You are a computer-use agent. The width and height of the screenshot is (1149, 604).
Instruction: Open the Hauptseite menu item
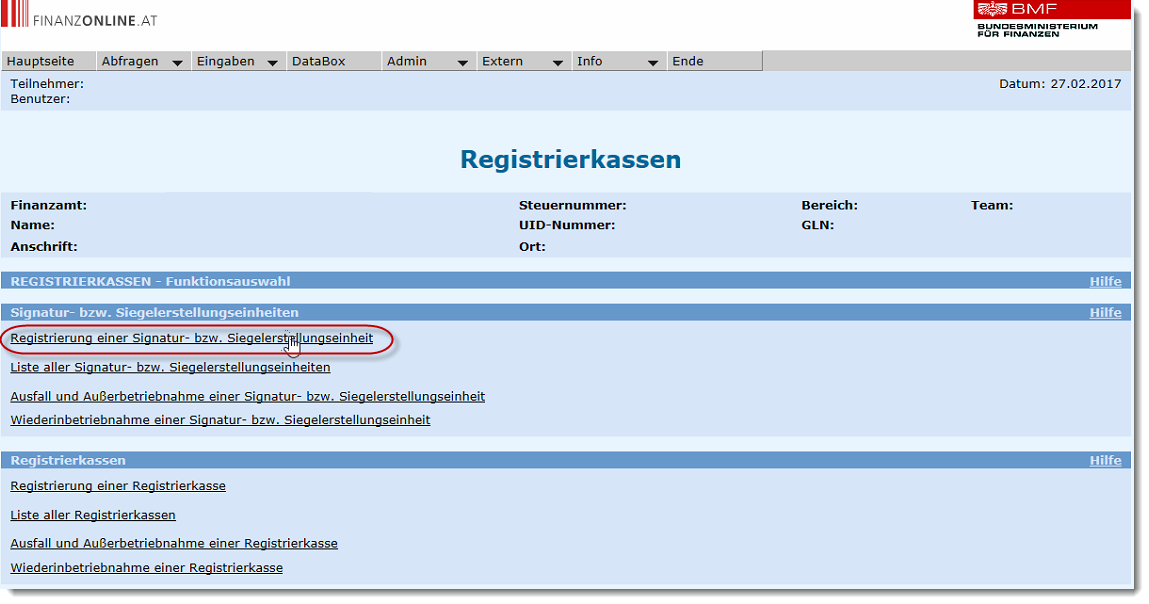(41, 61)
